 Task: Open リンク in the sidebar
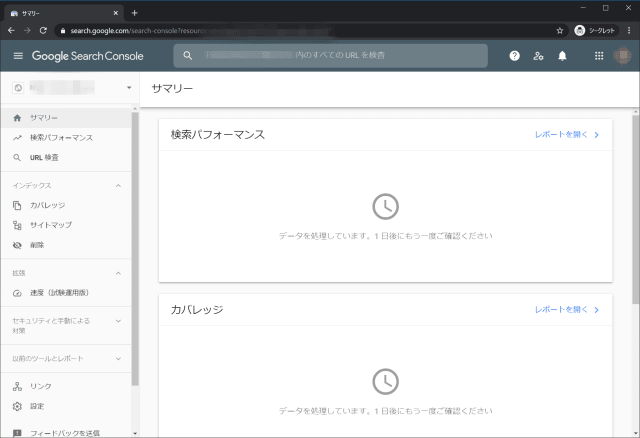[x=66, y=386]
